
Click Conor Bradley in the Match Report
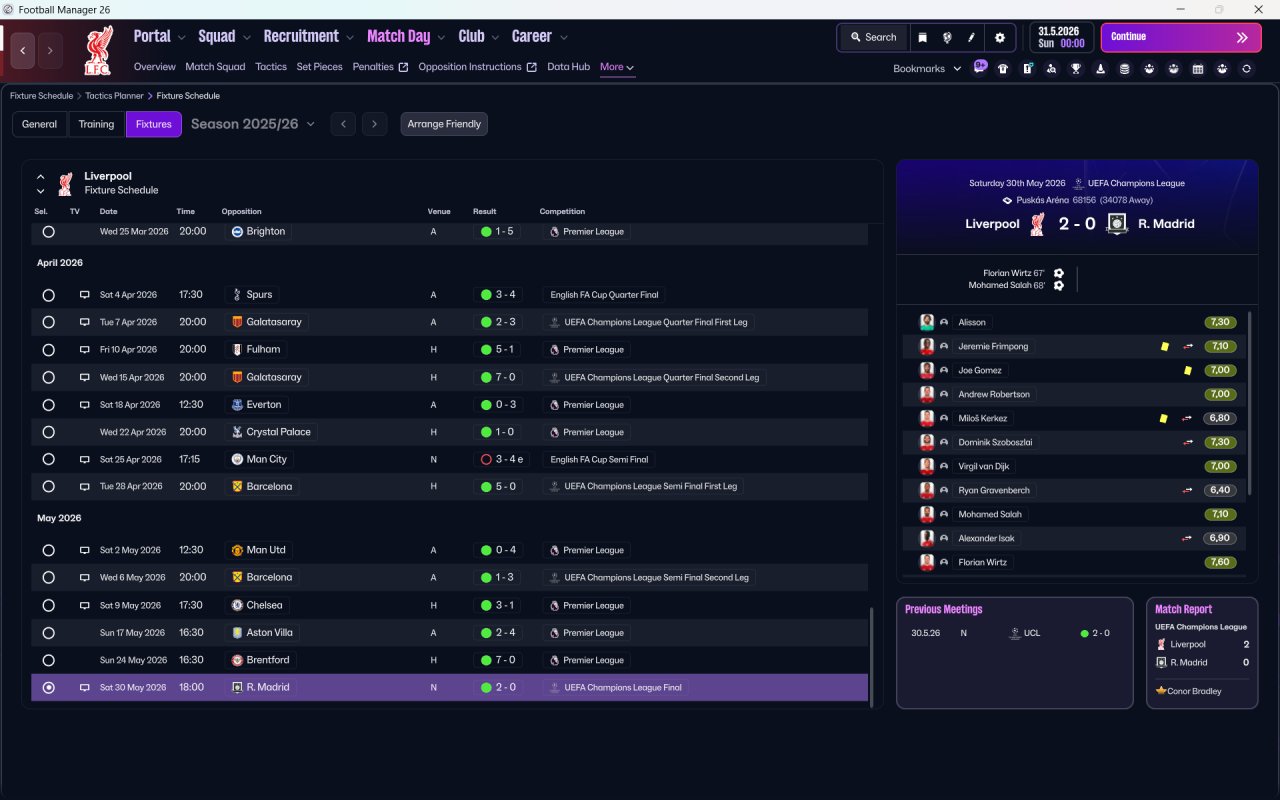1194,691
